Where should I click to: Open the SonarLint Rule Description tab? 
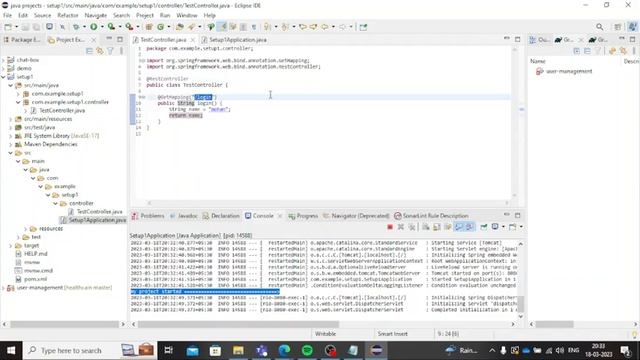(431, 216)
